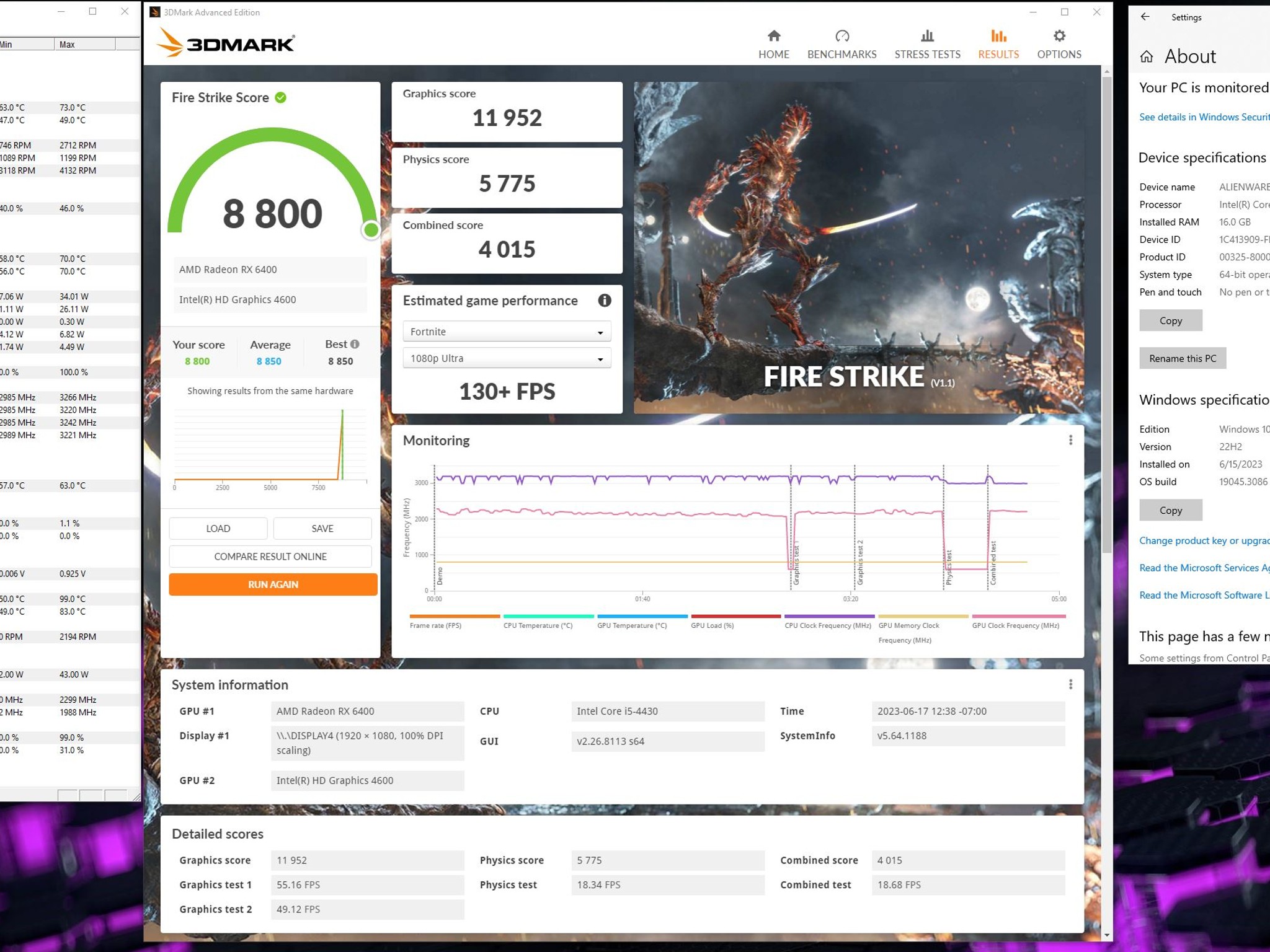The width and height of the screenshot is (1270, 952).
Task: Click the scroll up arrow in 3DMark
Action: click(x=1107, y=72)
